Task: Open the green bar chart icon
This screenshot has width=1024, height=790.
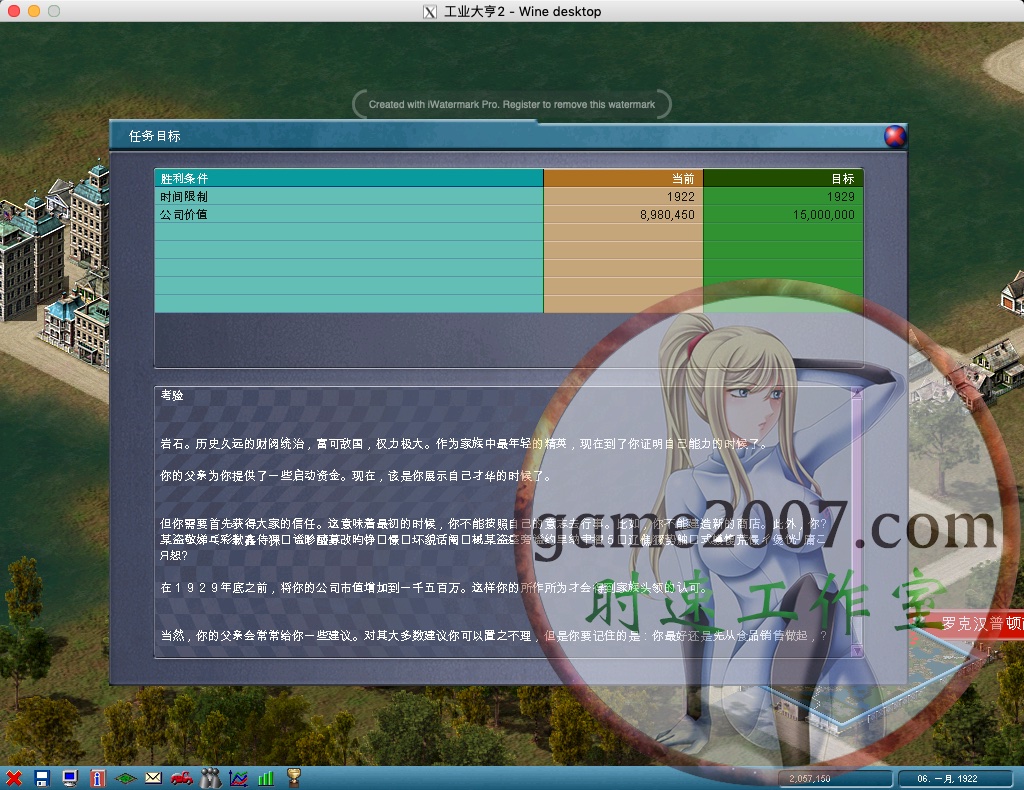Action: (x=266, y=778)
